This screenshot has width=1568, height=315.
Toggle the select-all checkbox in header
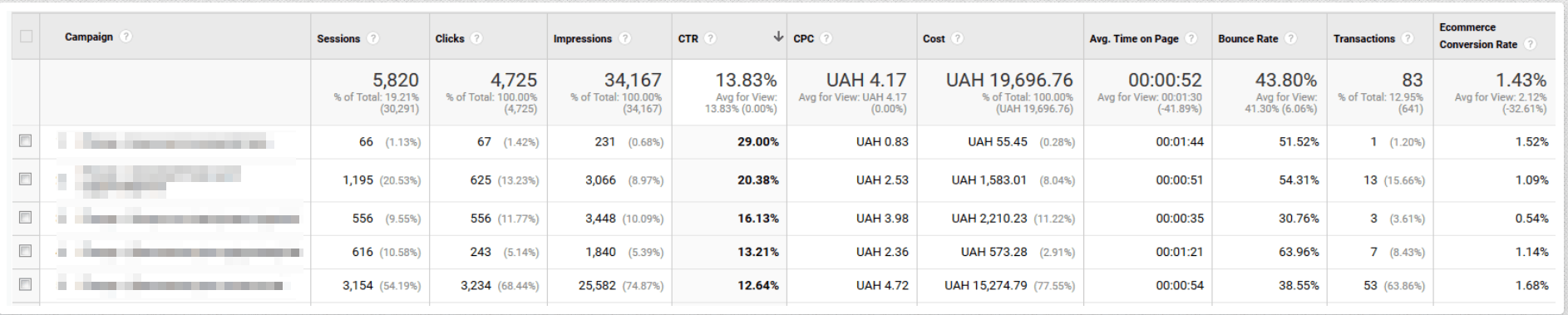click(26, 36)
